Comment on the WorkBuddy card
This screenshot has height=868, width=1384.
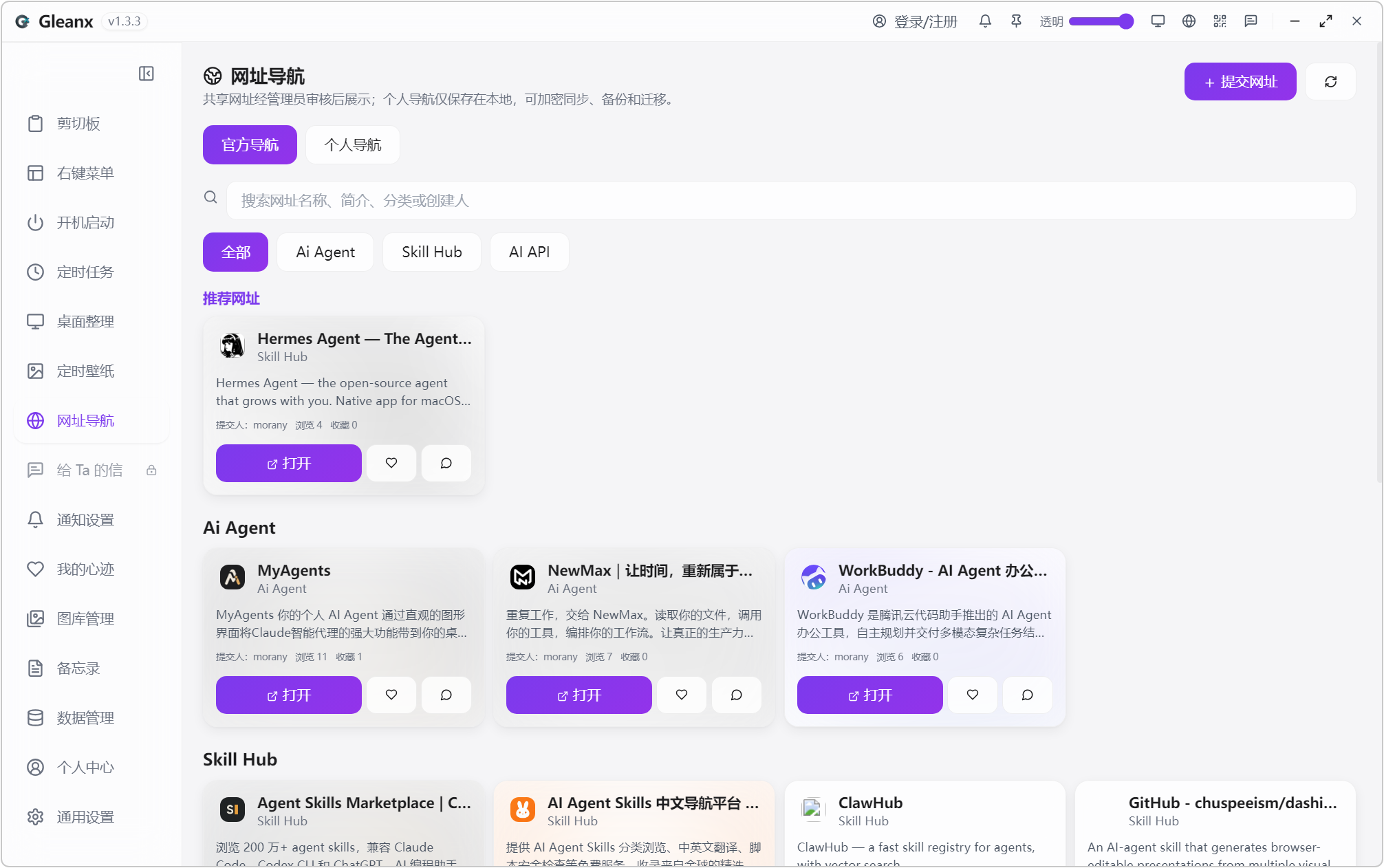click(1028, 695)
